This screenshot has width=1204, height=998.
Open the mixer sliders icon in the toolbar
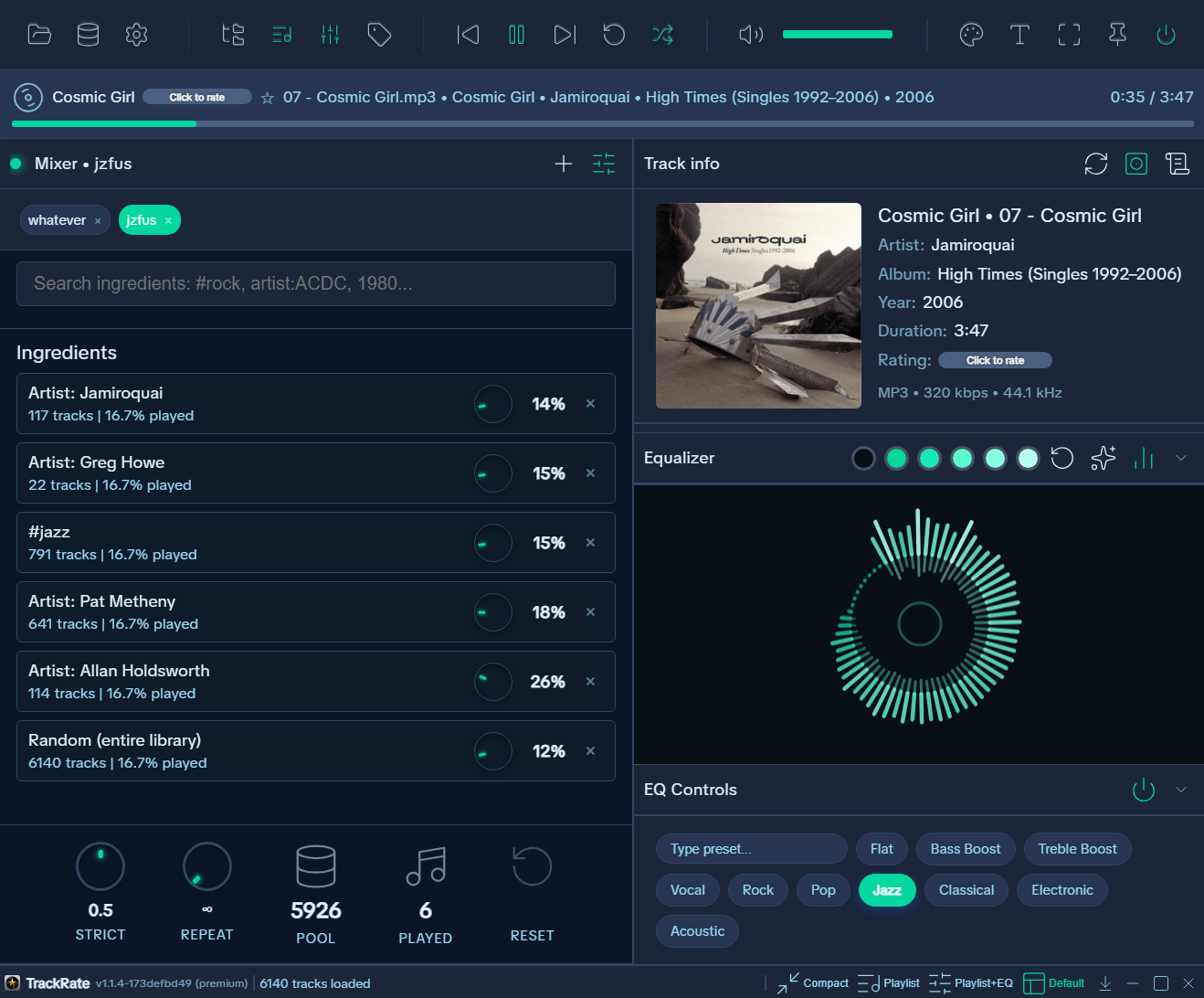click(x=330, y=34)
